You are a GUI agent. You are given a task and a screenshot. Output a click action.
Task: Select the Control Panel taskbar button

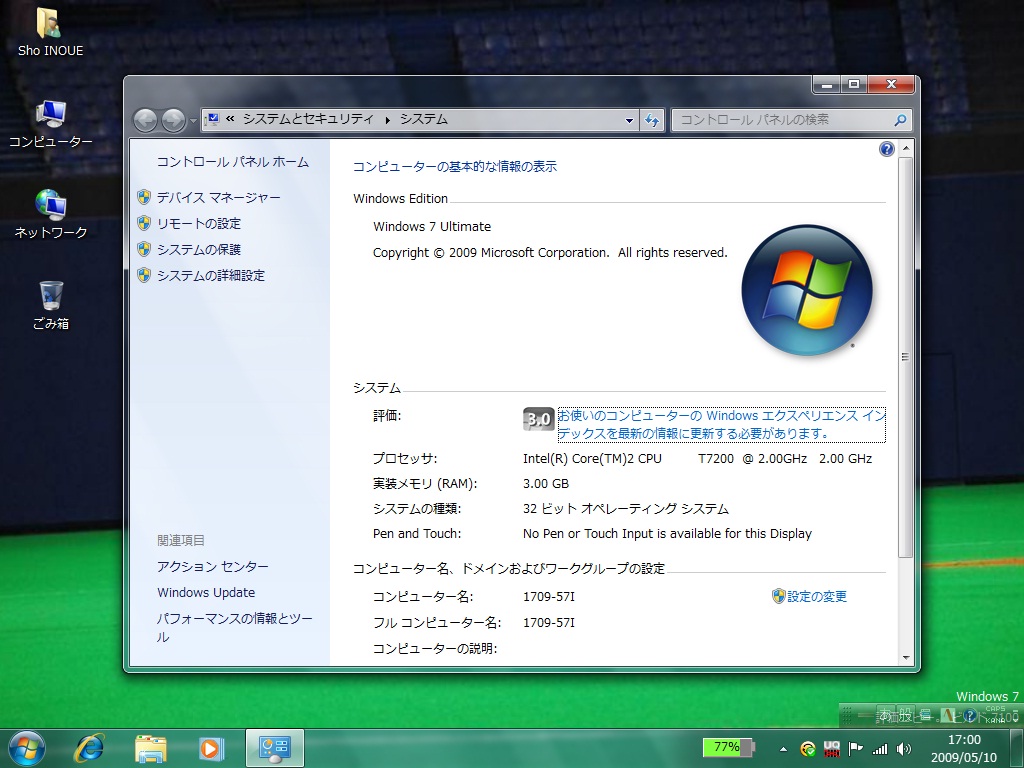click(x=275, y=748)
